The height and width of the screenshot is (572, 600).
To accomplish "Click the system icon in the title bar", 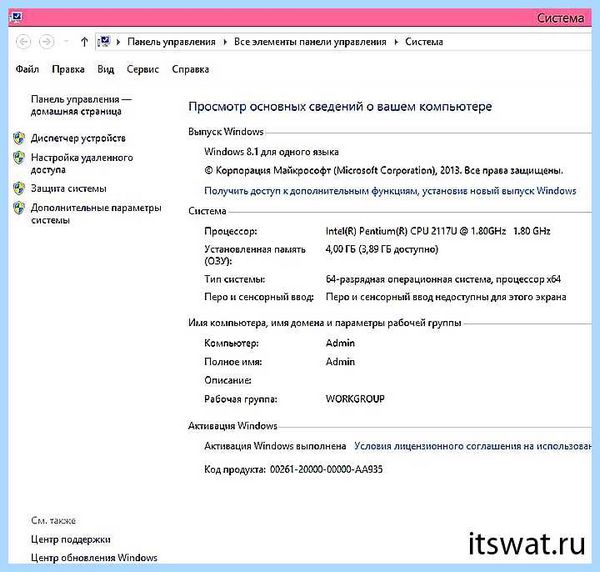I will (16, 17).
